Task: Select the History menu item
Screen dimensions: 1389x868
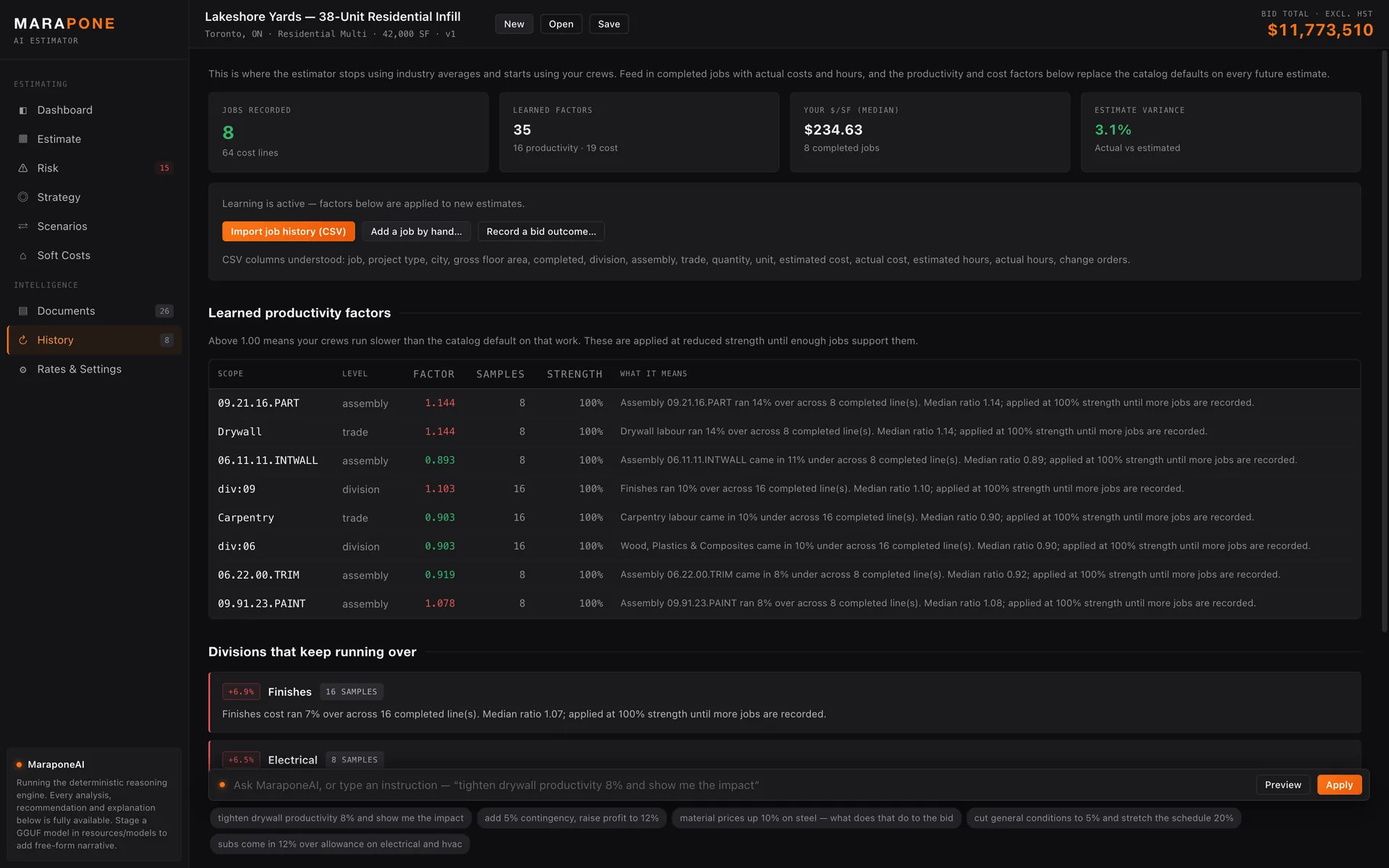Action: [x=94, y=340]
